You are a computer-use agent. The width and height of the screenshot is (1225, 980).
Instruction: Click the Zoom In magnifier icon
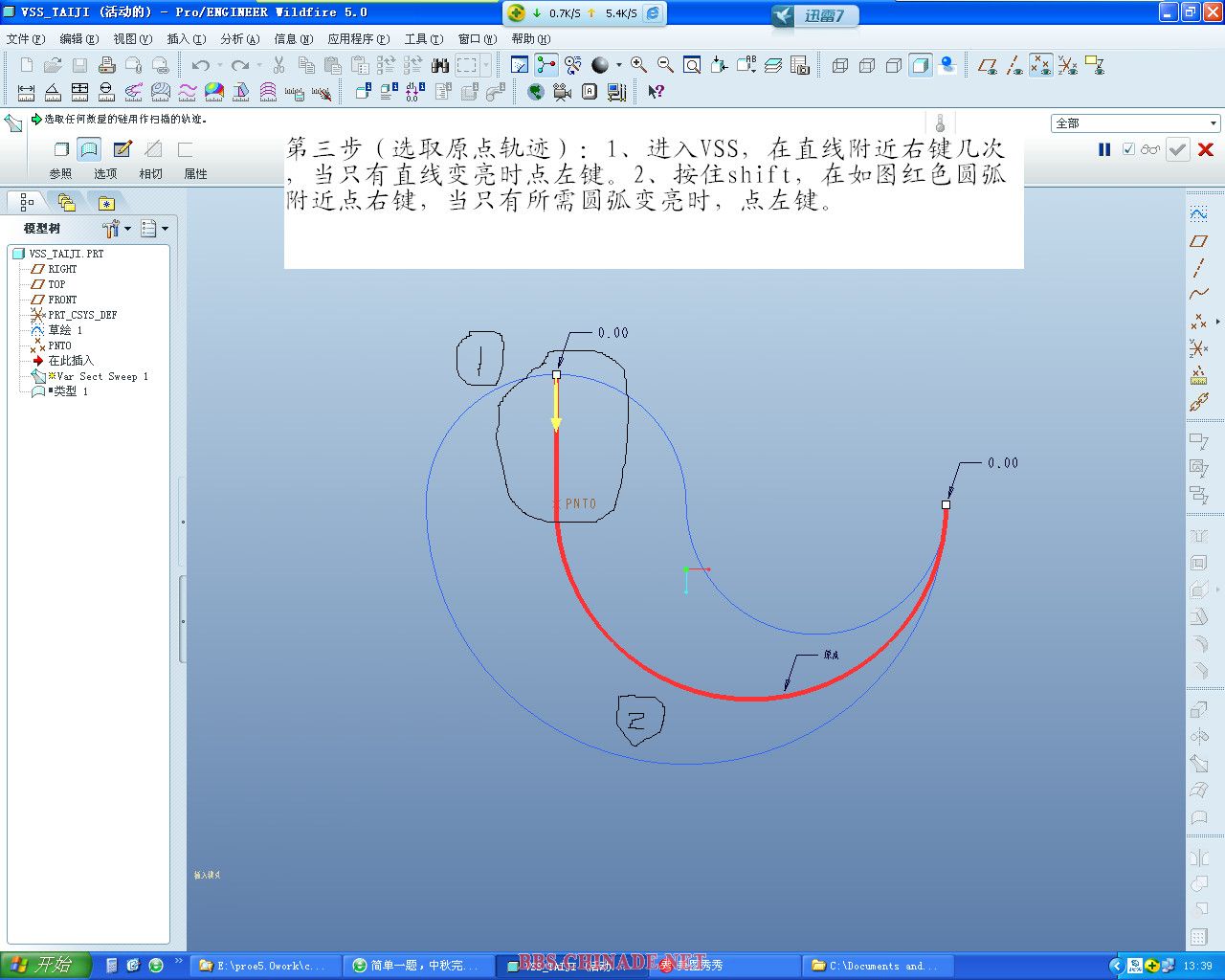coord(638,65)
